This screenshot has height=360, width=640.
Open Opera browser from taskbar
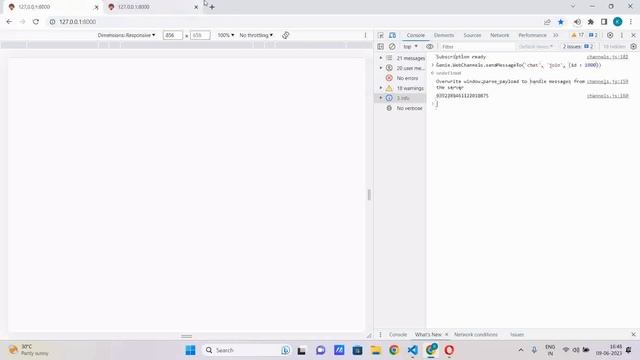tap(449, 350)
